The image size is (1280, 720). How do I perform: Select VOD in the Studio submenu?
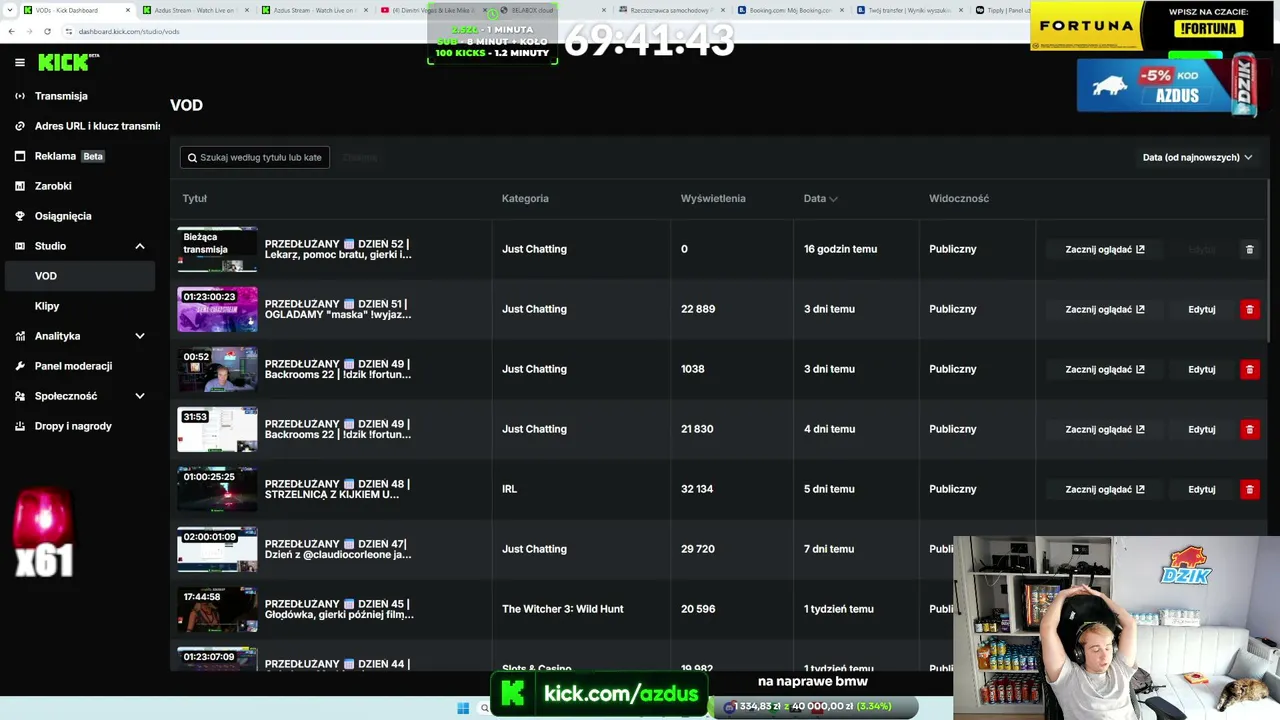point(80,276)
